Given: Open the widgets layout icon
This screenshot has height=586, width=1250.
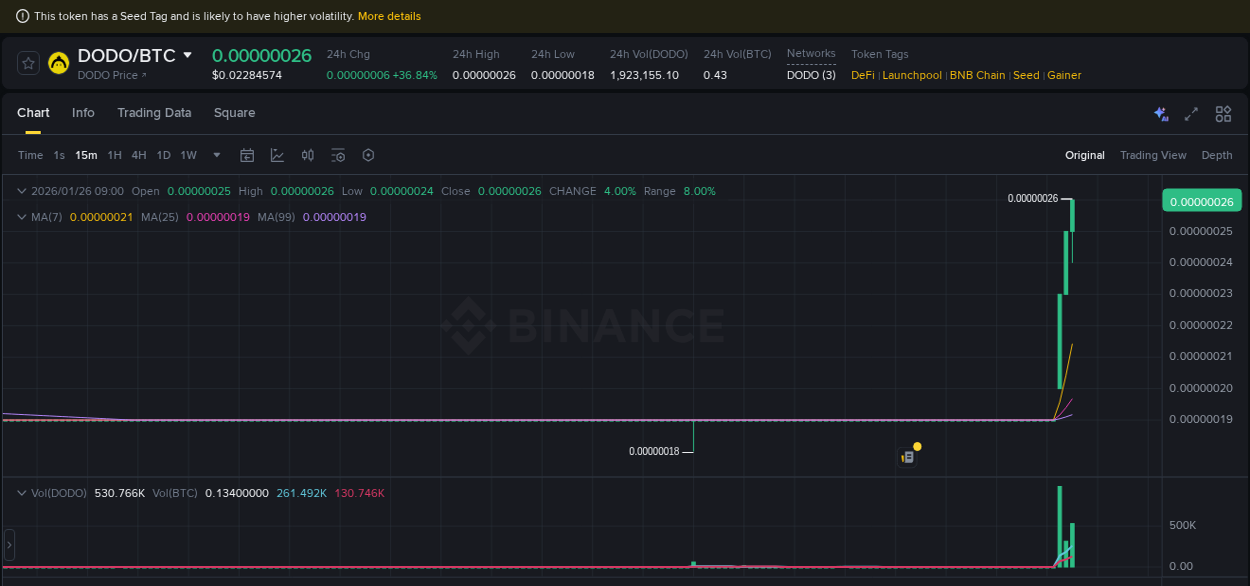Looking at the screenshot, I should [1223, 114].
